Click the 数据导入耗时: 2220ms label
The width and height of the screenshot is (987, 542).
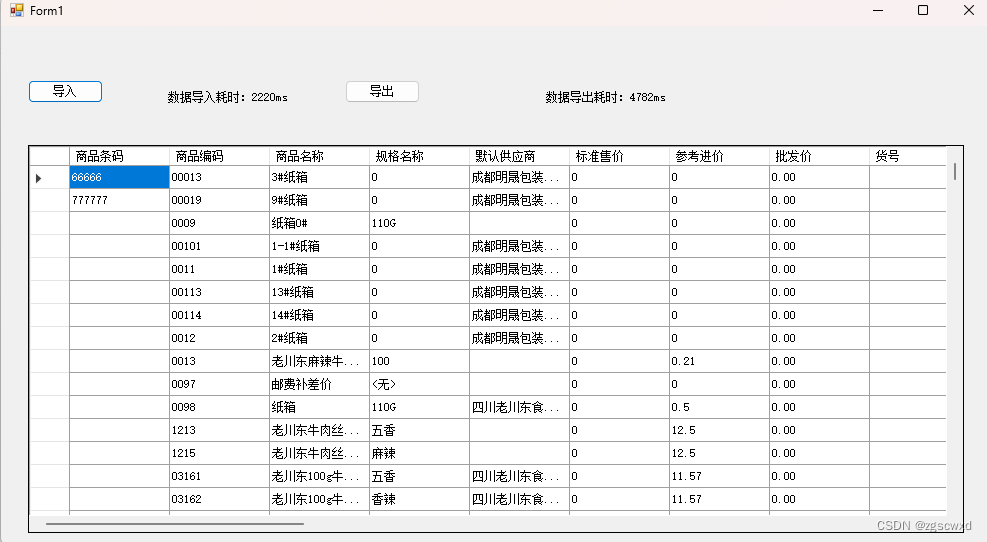pos(228,97)
